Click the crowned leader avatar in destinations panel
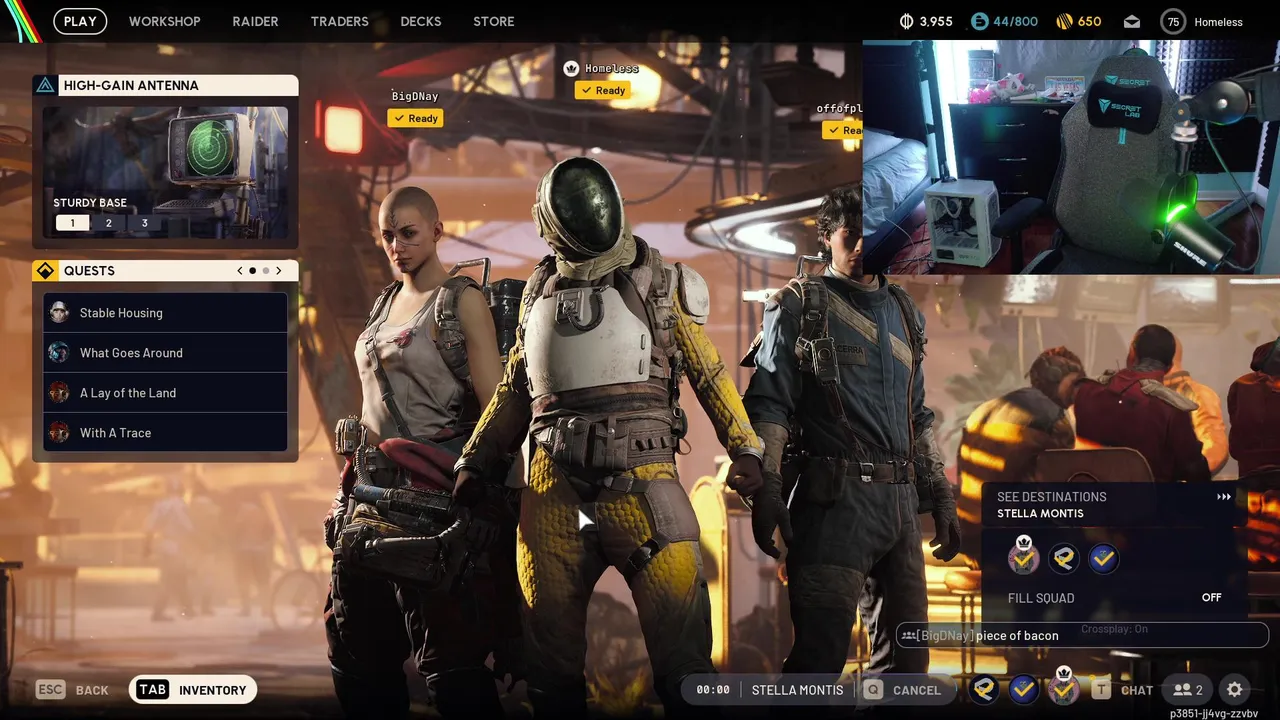The width and height of the screenshot is (1280, 720). [x=1023, y=558]
